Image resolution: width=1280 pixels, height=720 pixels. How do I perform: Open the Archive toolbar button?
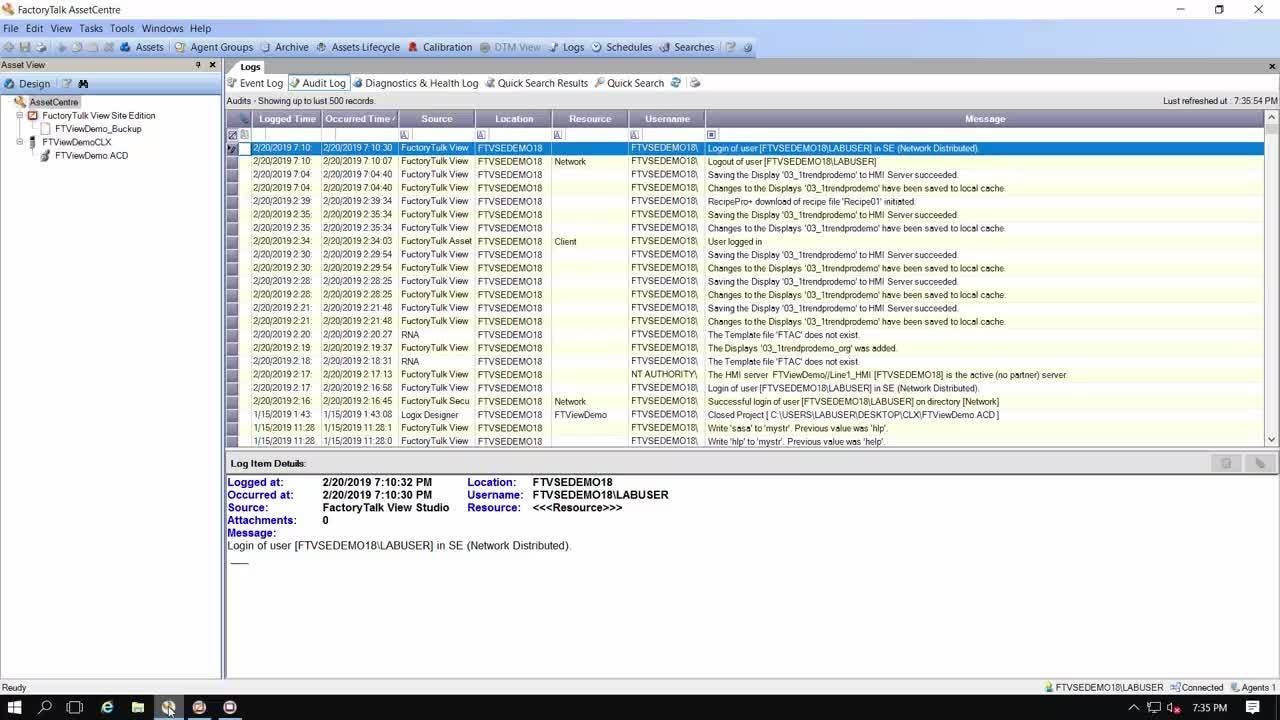284,47
